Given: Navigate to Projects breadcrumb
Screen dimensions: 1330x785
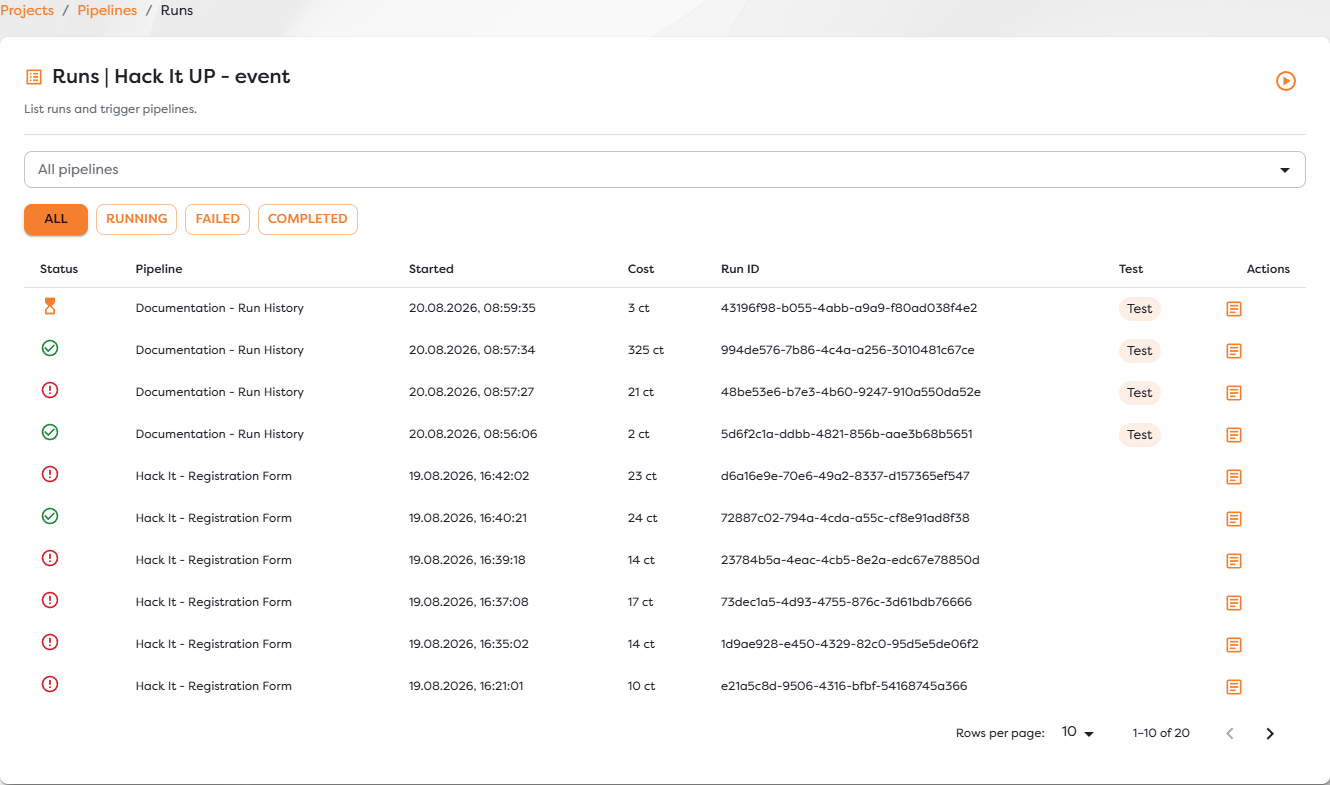Looking at the screenshot, I should [x=27, y=10].
